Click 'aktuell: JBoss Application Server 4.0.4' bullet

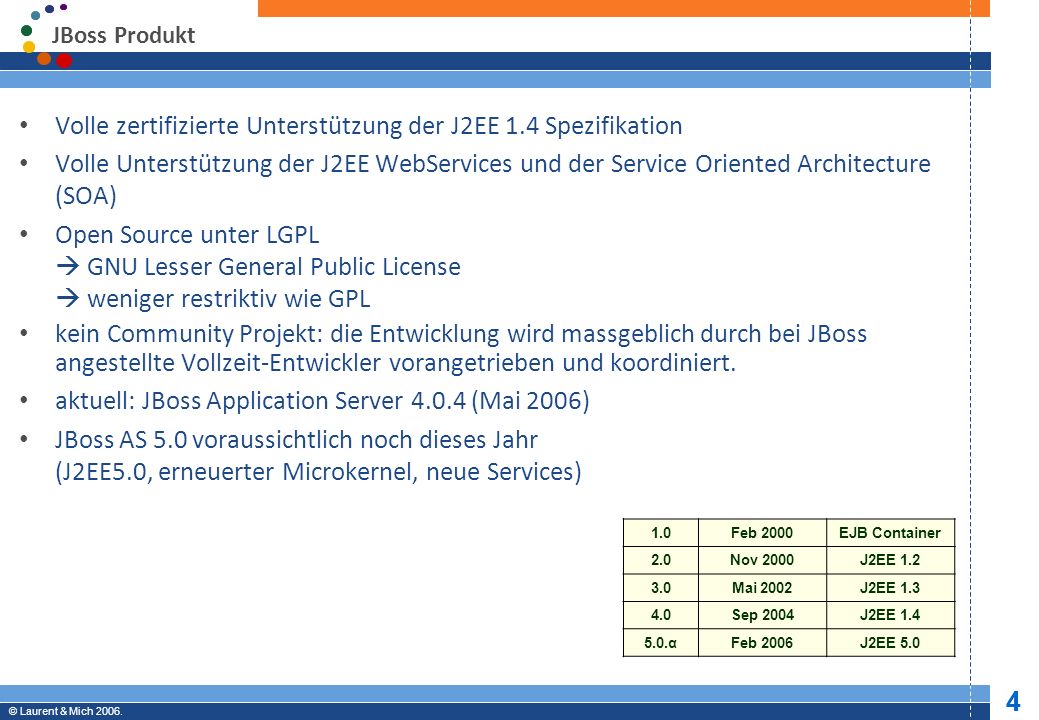322,401
